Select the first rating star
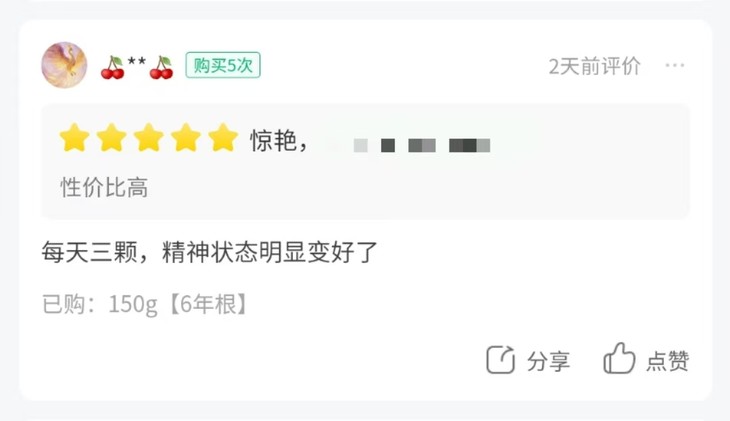Image resolution: width=730 pixels, height=421 pixels. pyautogui.click(x=74, y=137)
